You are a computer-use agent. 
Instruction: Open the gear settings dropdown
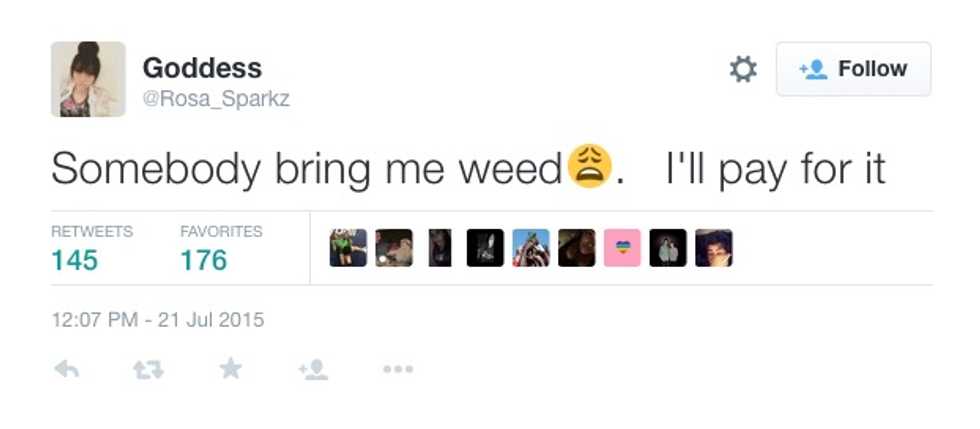[x=743, y=69]
